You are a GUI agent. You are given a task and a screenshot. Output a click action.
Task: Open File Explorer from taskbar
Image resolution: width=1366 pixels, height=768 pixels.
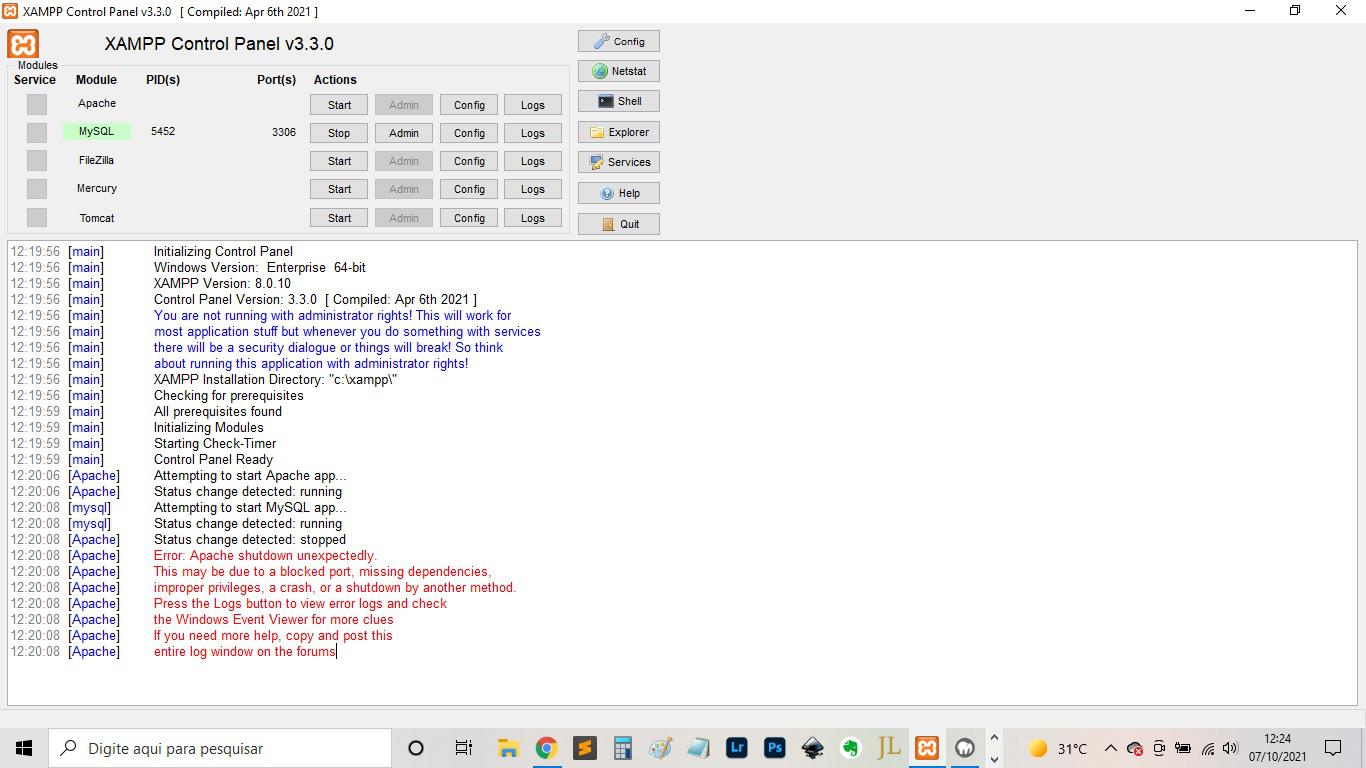508,748
